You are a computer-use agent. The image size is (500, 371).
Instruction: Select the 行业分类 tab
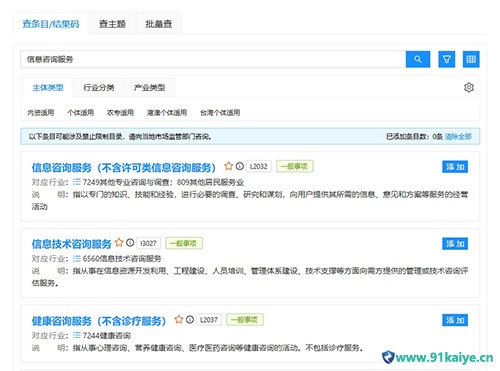coord(99,88)
